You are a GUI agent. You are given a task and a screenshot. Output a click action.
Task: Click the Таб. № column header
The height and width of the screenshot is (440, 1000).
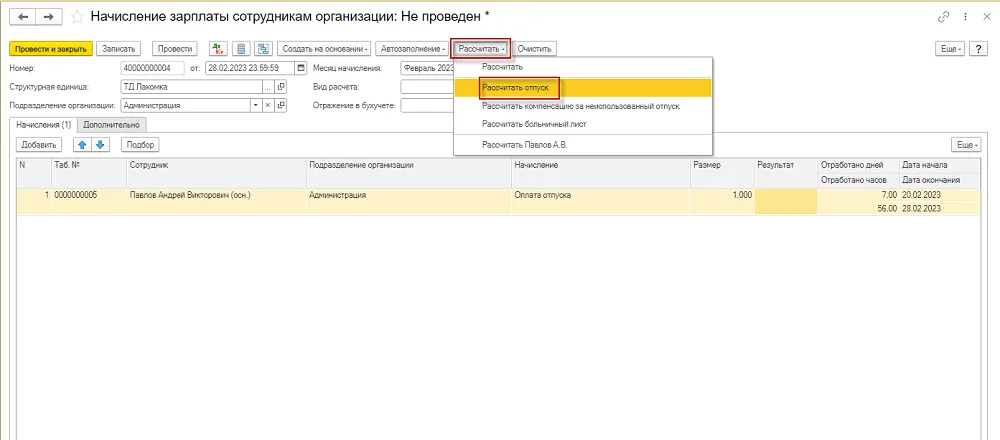tap(89, 172)
